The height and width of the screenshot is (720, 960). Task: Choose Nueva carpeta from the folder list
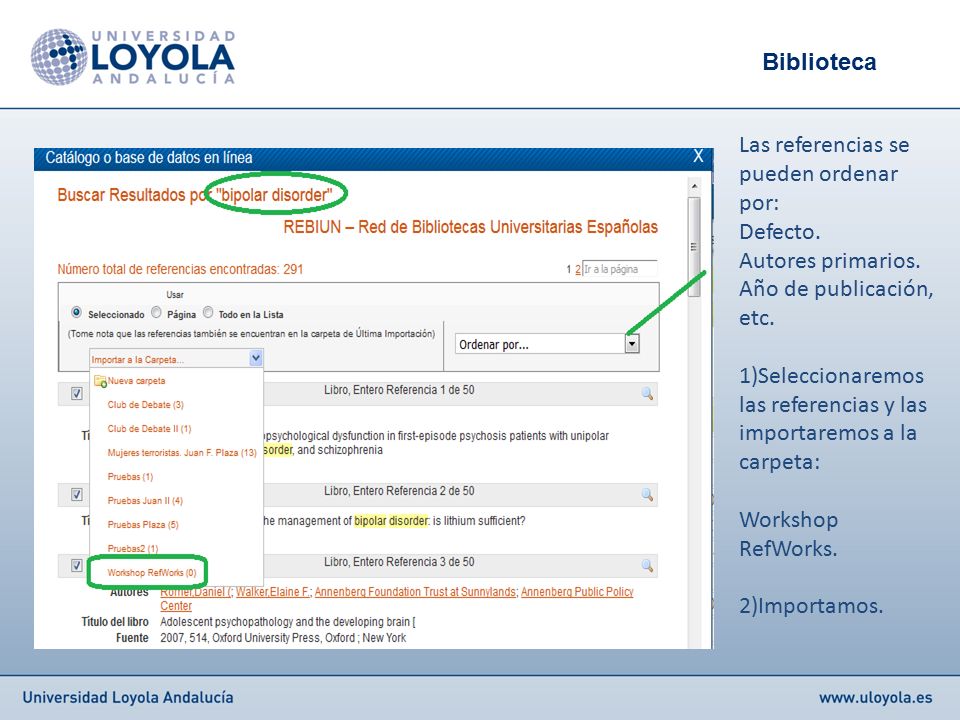(137, 381)
